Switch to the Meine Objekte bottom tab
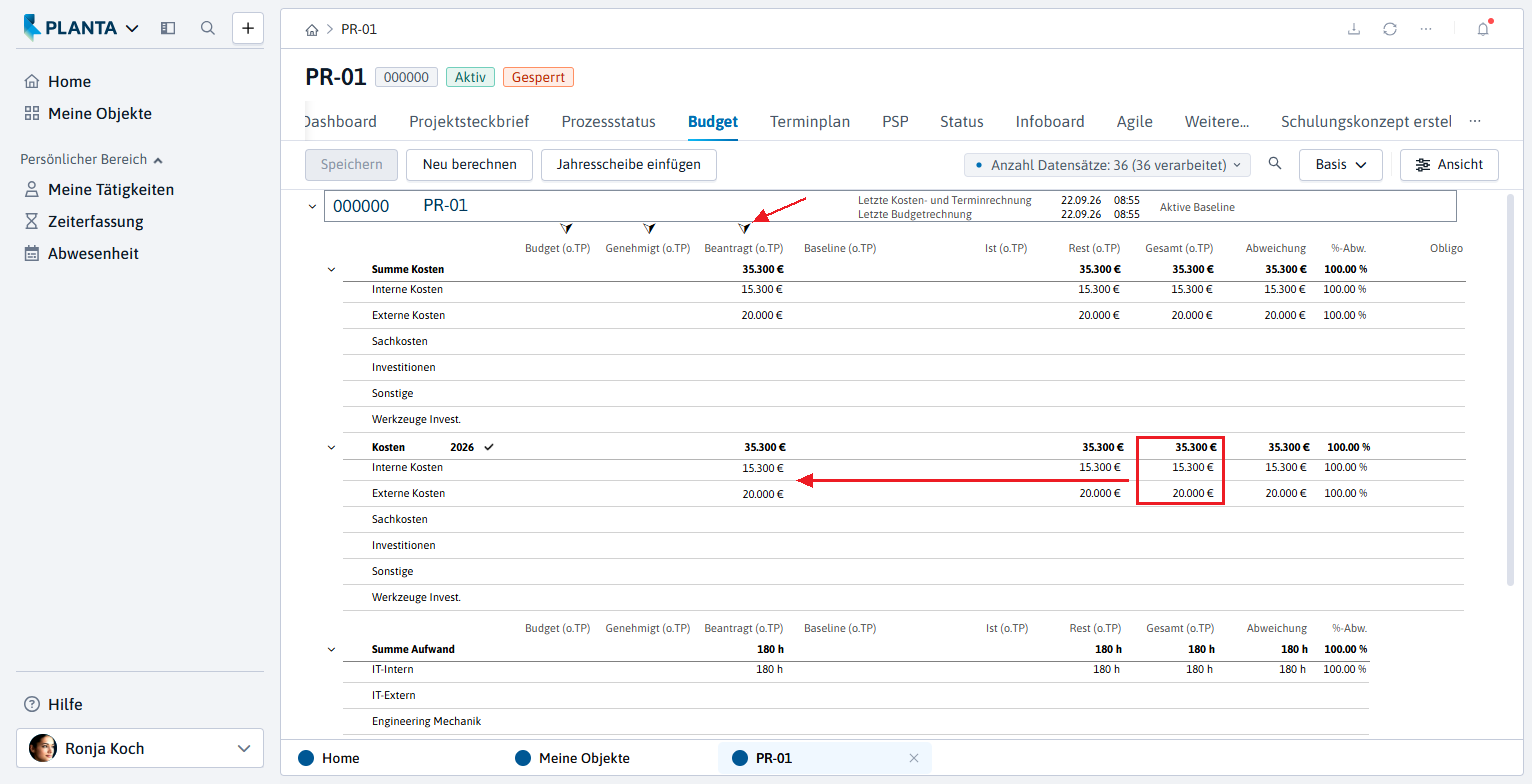 pos(573,758)
